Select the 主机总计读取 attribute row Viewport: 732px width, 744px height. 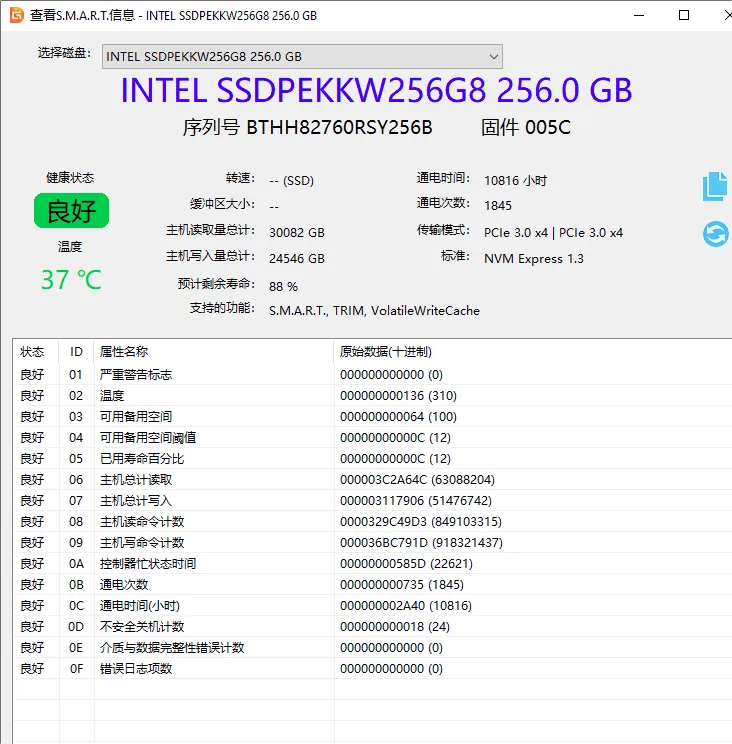point(372,479)
